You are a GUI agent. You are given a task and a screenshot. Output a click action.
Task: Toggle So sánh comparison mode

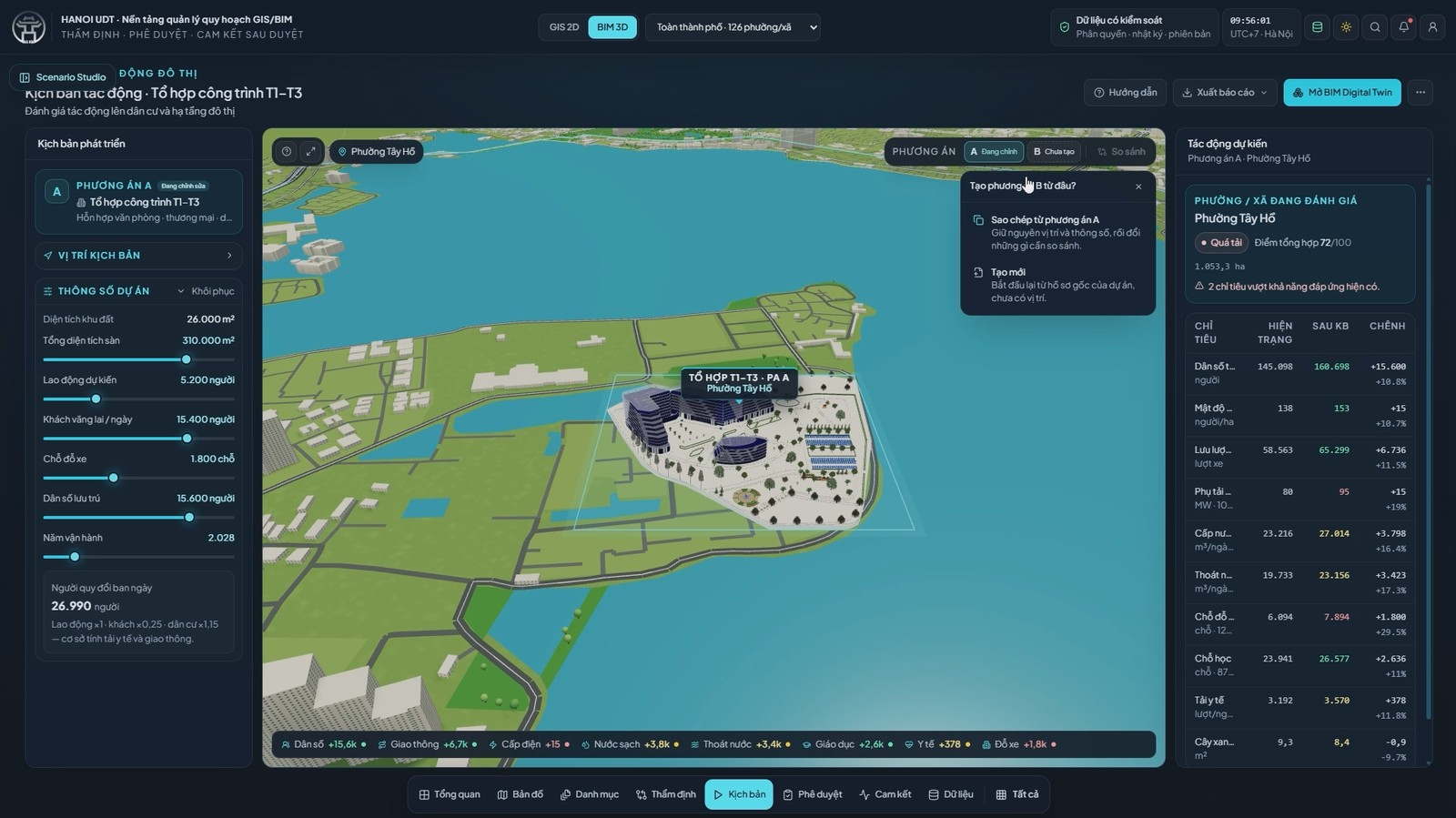1121,152
